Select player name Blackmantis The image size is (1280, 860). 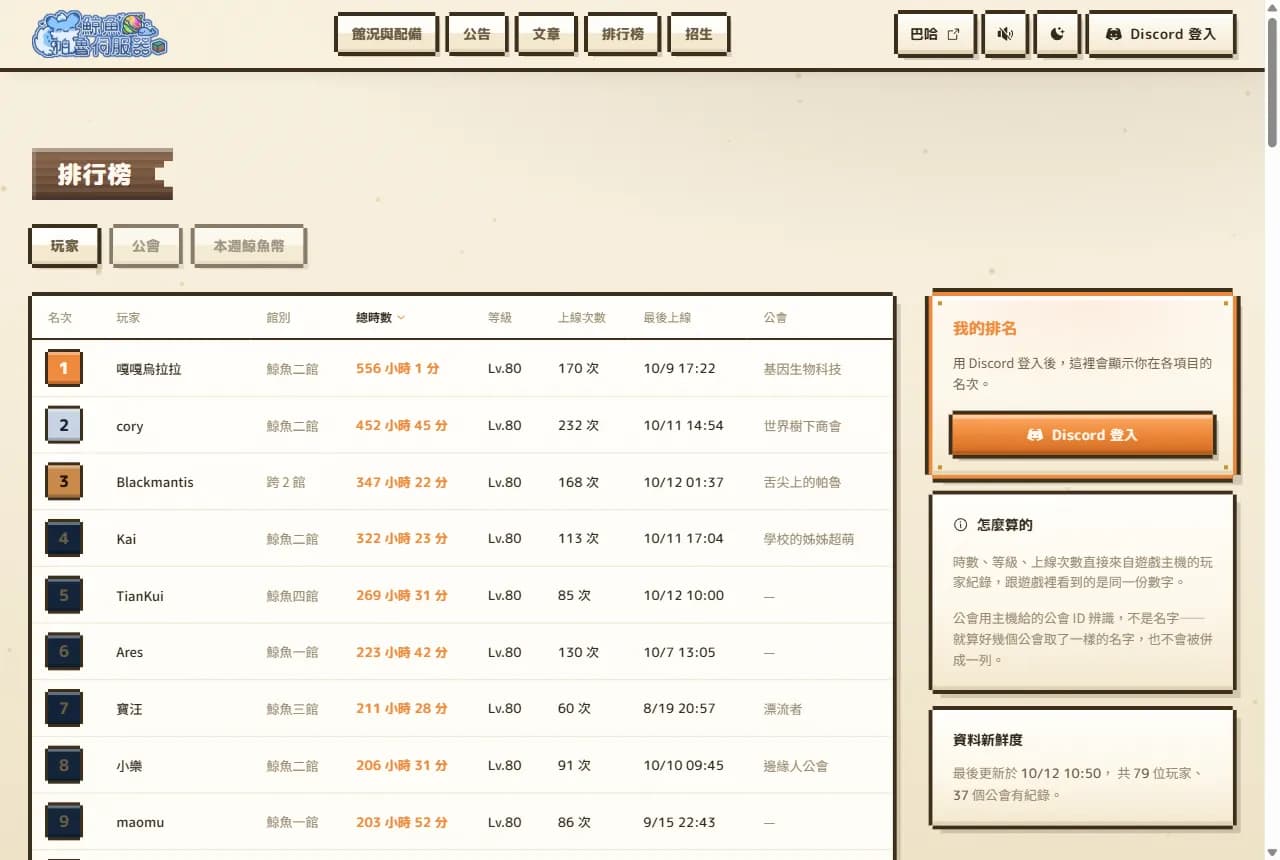point(155,482)
